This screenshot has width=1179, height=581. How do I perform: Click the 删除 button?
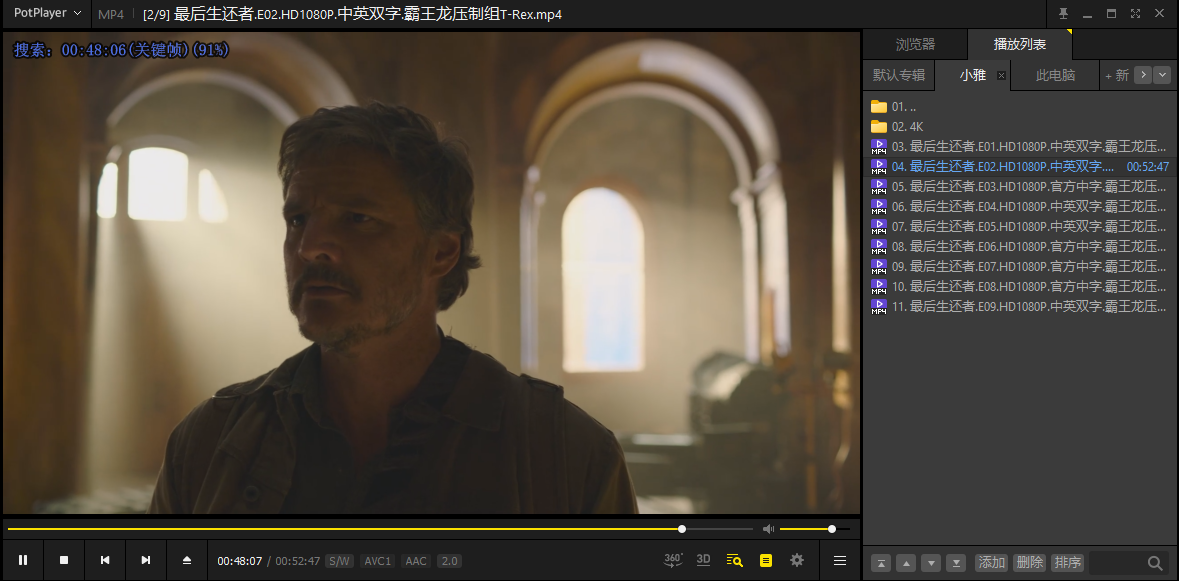tap(1029, 563)
